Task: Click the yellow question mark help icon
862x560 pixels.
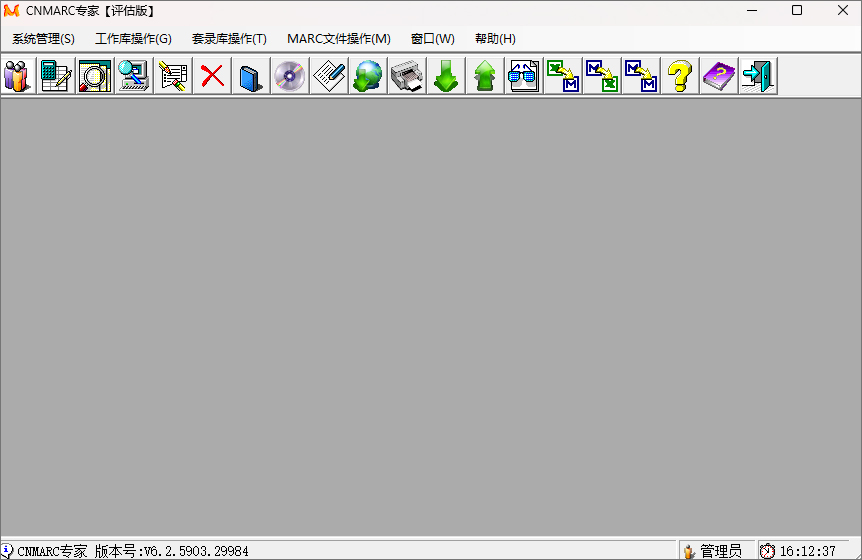Action: [x=681, y=76]
